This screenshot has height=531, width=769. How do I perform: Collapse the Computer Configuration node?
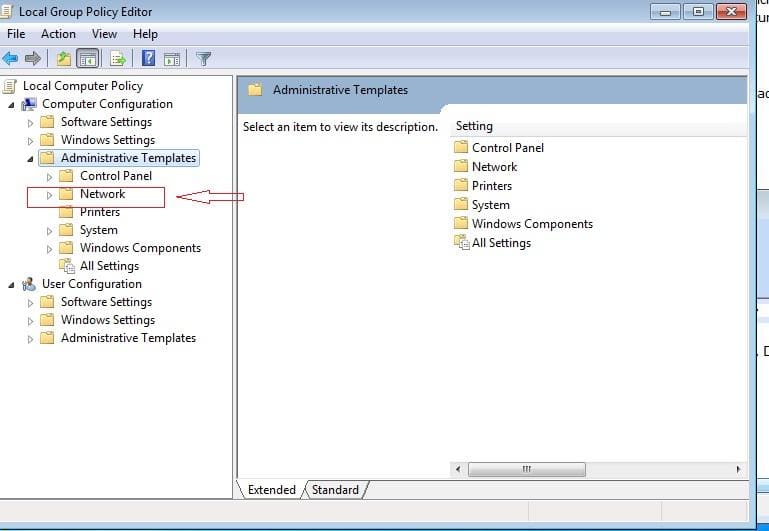[11, 105]
